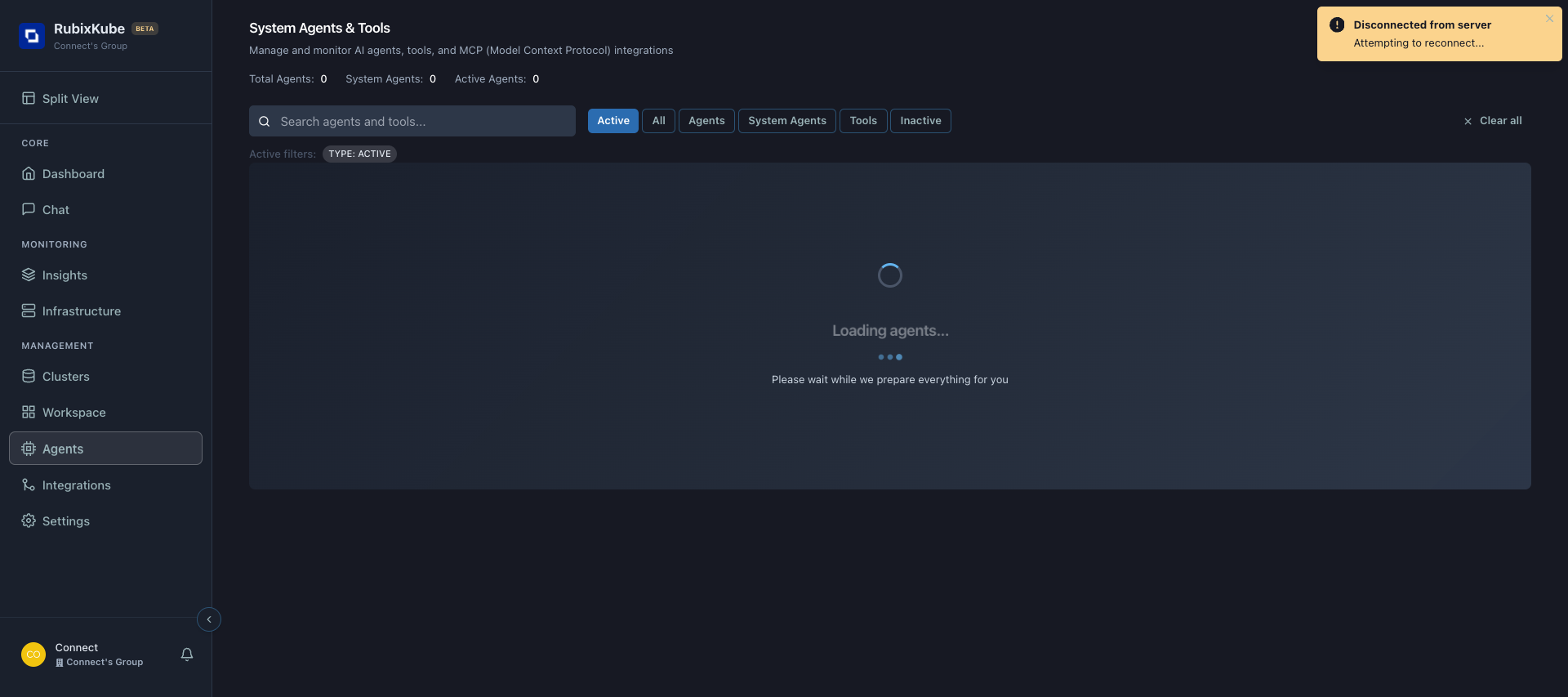
Task: Click the Split View layout icon
Action: pos(29,98)
